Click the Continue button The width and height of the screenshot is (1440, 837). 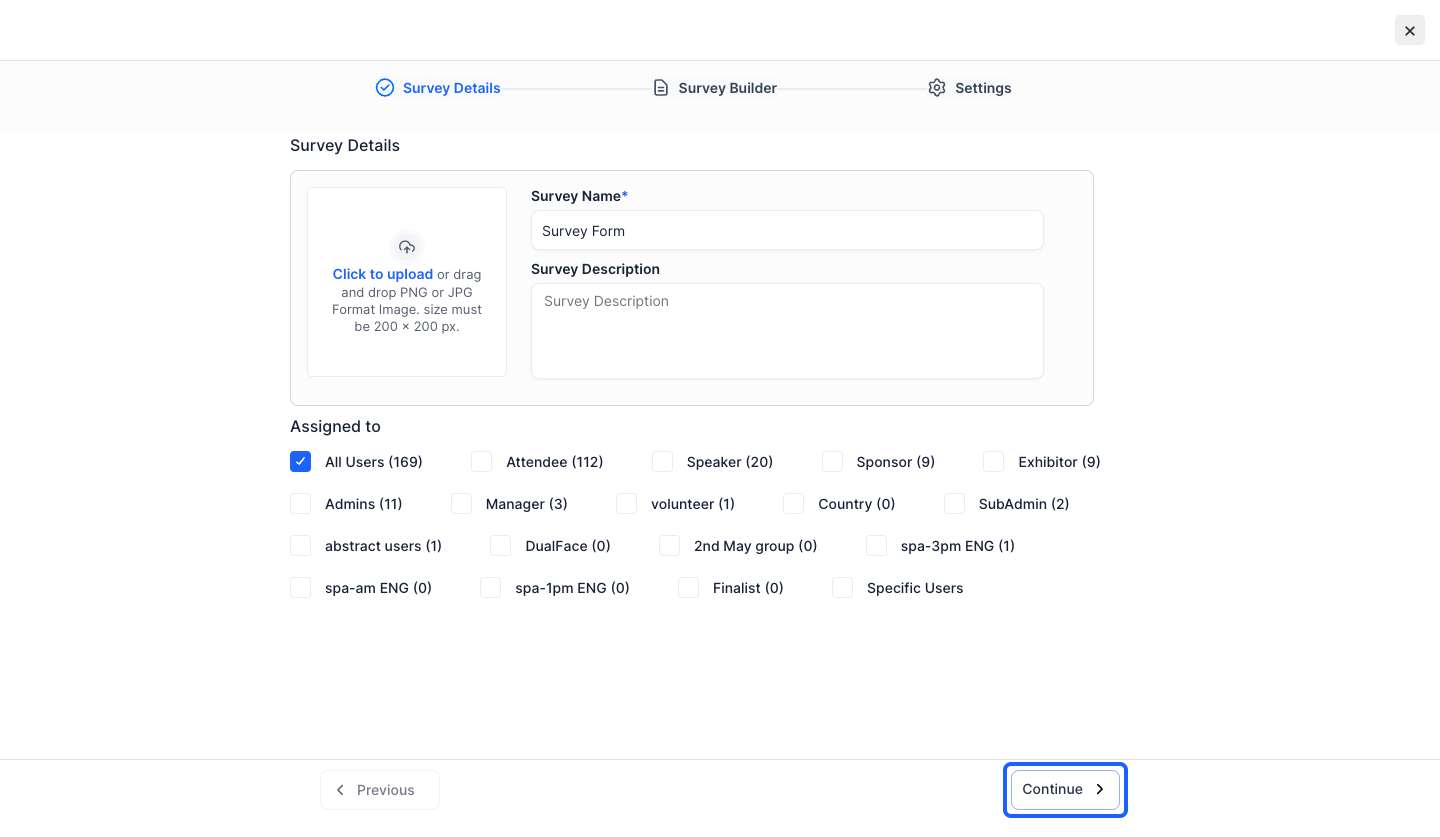click(x=1065, y=790)
